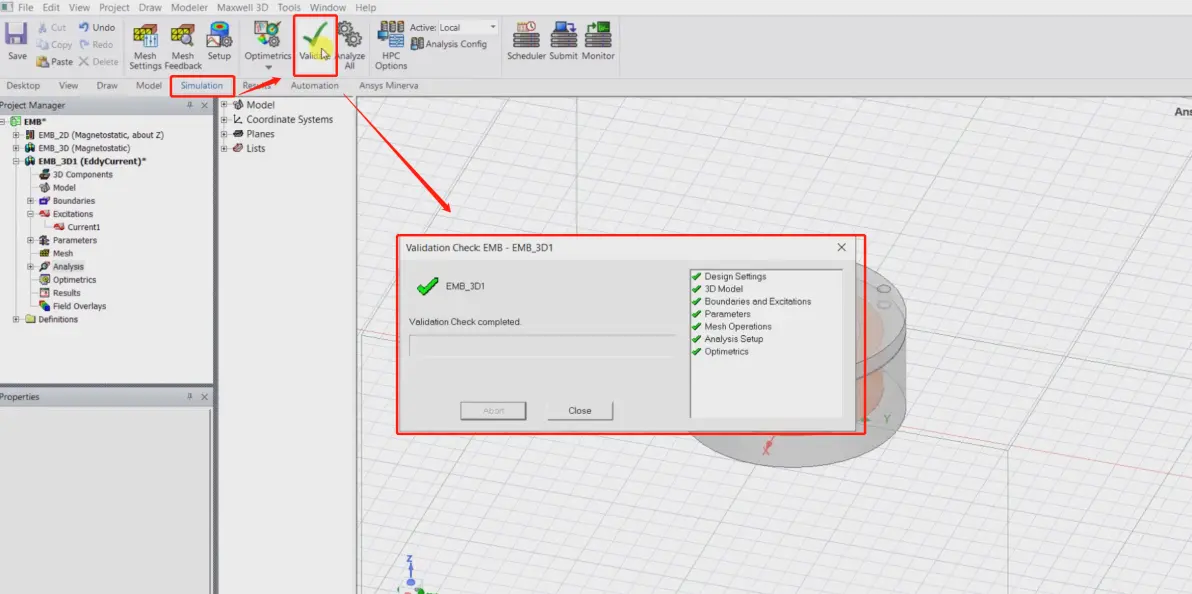Pin the Properties panel

tap(190, 397)
